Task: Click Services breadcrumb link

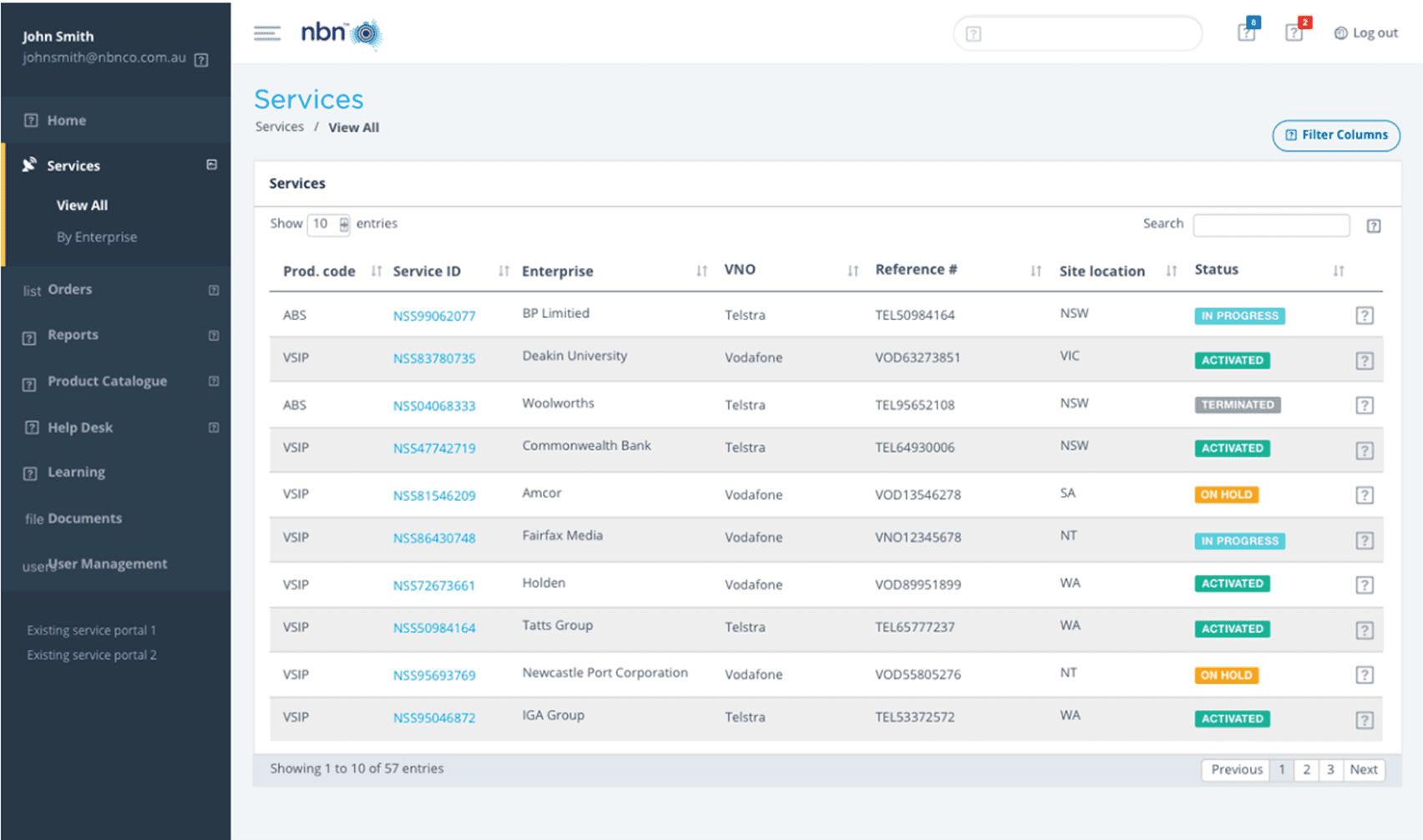Action: point(280,127)
